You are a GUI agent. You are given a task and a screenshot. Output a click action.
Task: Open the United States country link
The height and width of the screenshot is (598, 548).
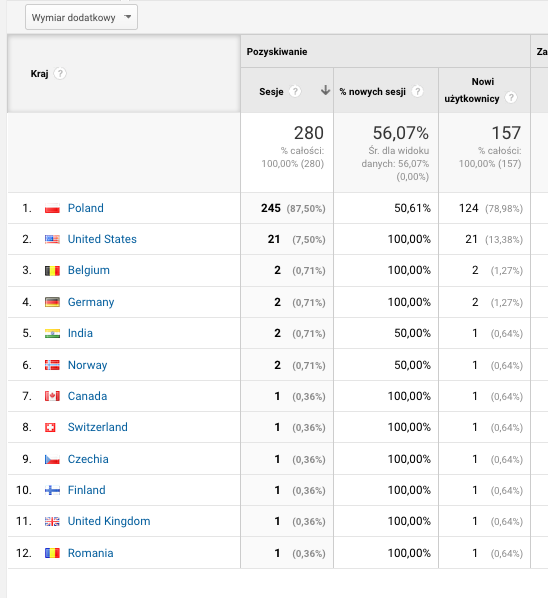pos(102,239)
